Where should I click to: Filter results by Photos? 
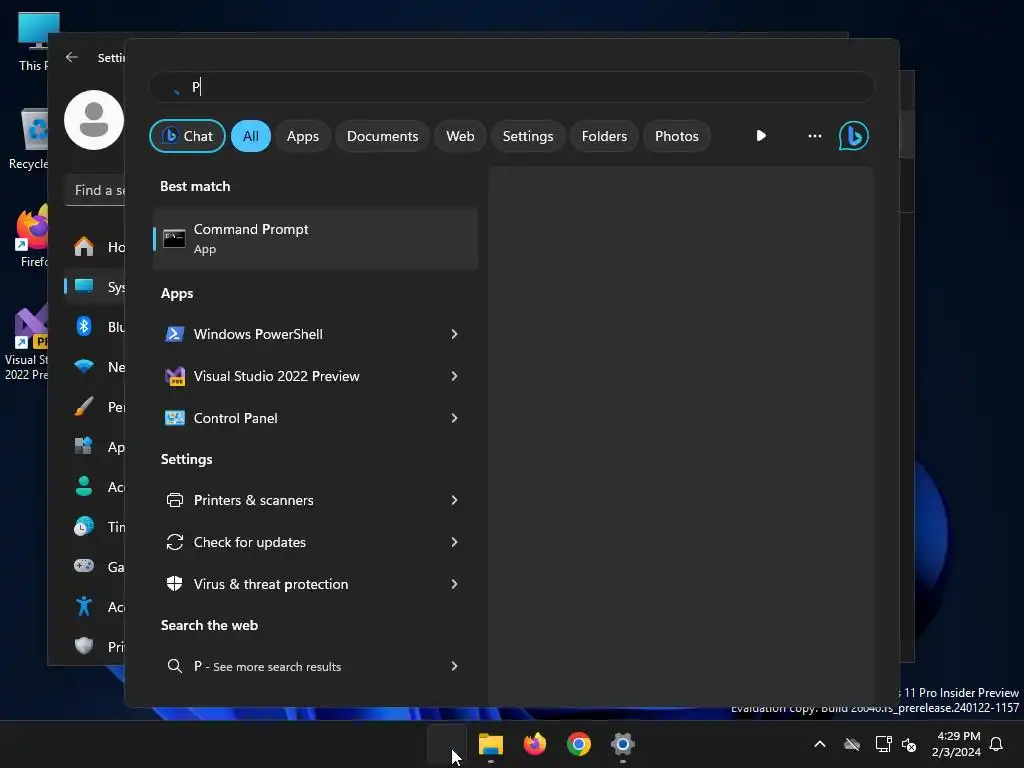(x=677, y=136)
